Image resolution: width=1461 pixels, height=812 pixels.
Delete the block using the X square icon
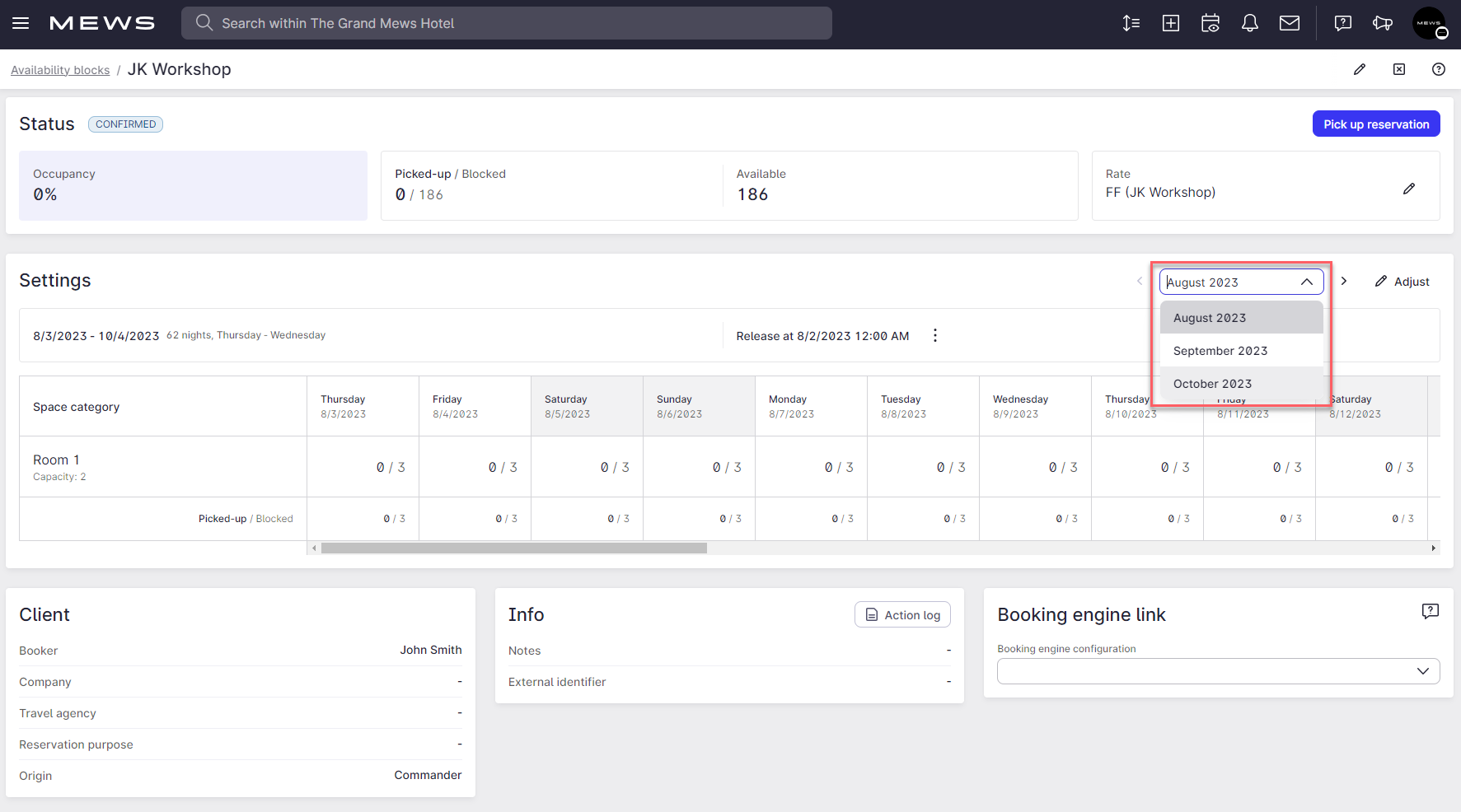click(1399, 69)
